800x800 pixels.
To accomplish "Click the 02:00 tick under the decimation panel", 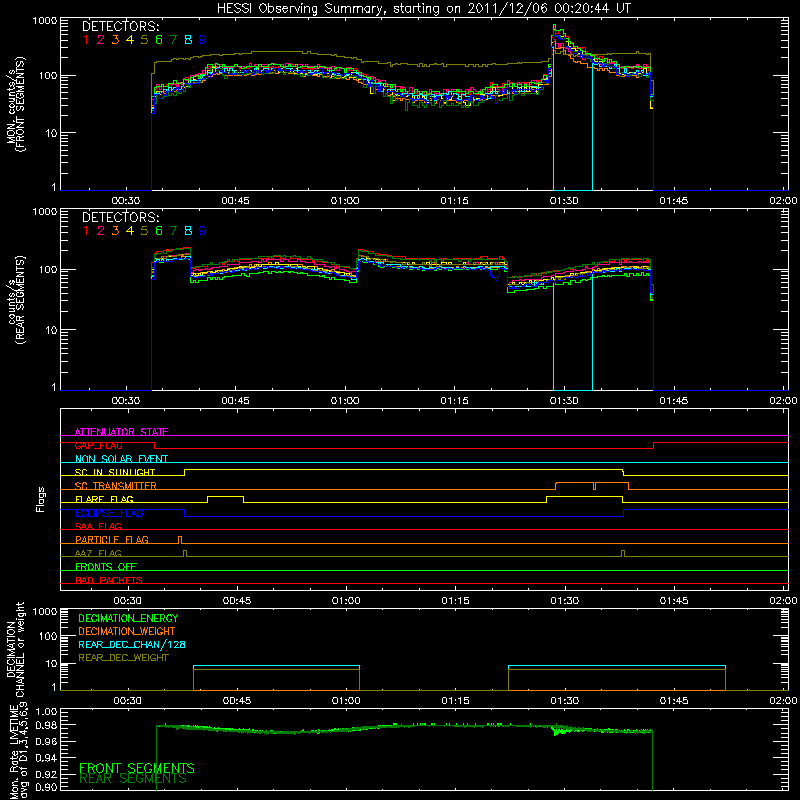I will [783, 701].
